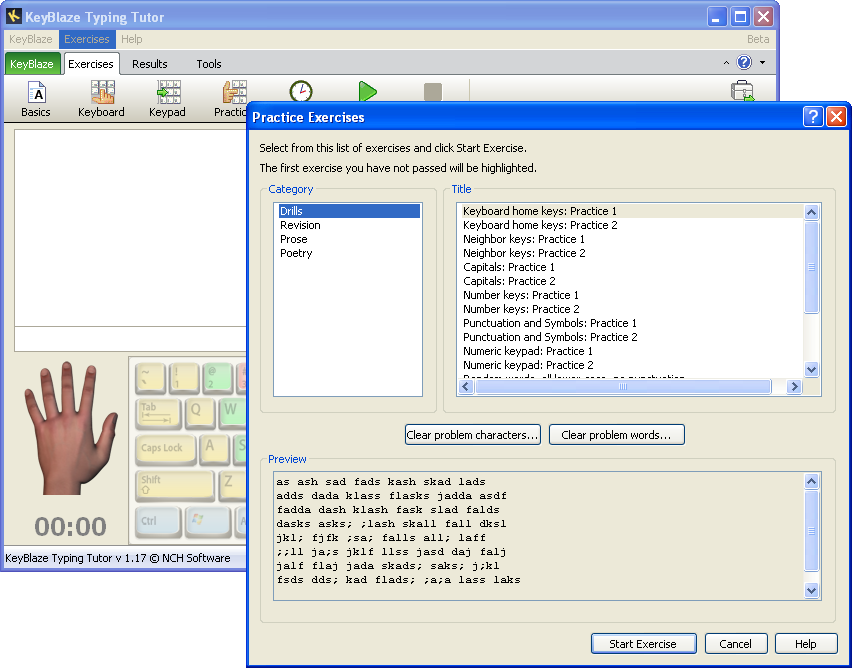Open dropdown arrow next to help icon

pyautogui.click(x=762, y=63)
